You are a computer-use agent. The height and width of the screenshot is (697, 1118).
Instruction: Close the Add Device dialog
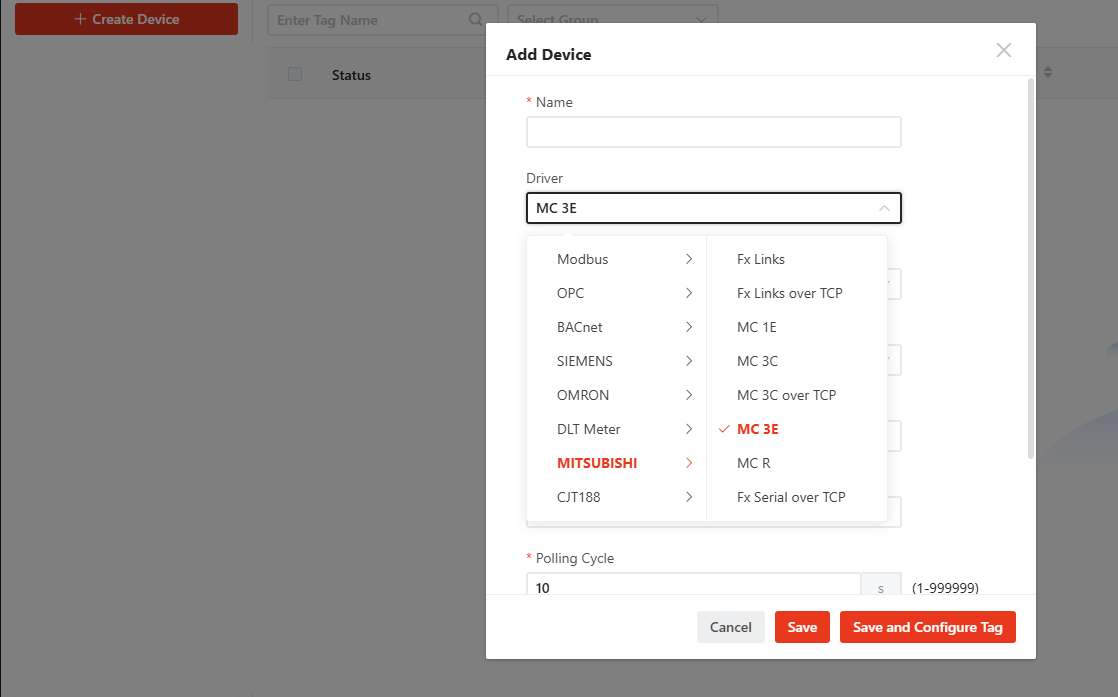click(x=1004, y=51)
